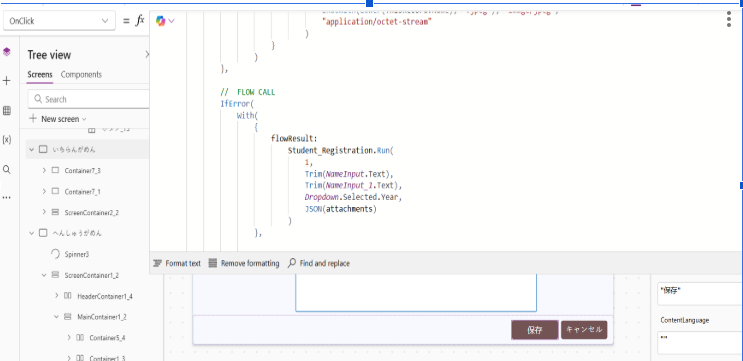The width and height of the screenshot is (743, 361).
Task: Expand ScreenContainer2_2 in the tree
Action: click(44, 212)
